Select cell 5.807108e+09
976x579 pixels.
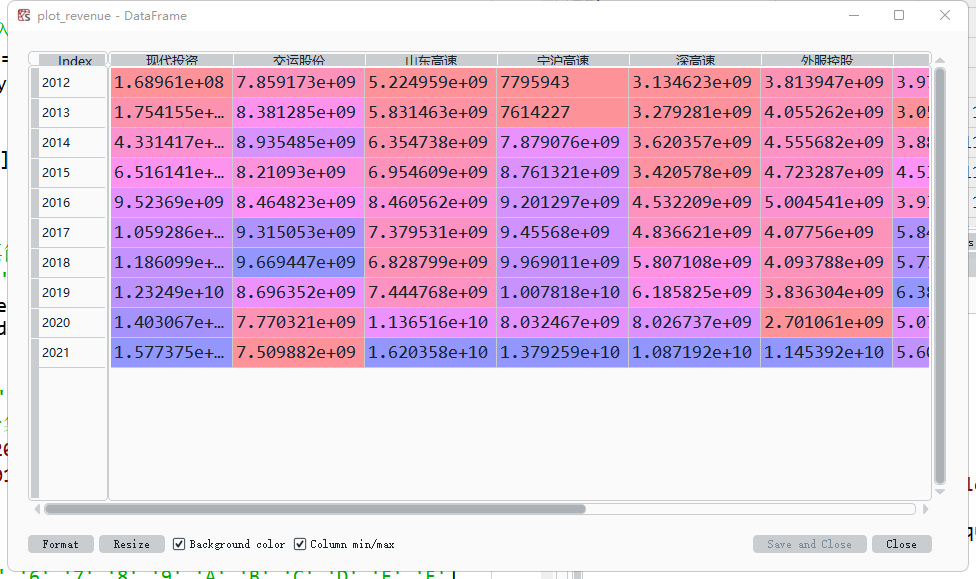695,262
